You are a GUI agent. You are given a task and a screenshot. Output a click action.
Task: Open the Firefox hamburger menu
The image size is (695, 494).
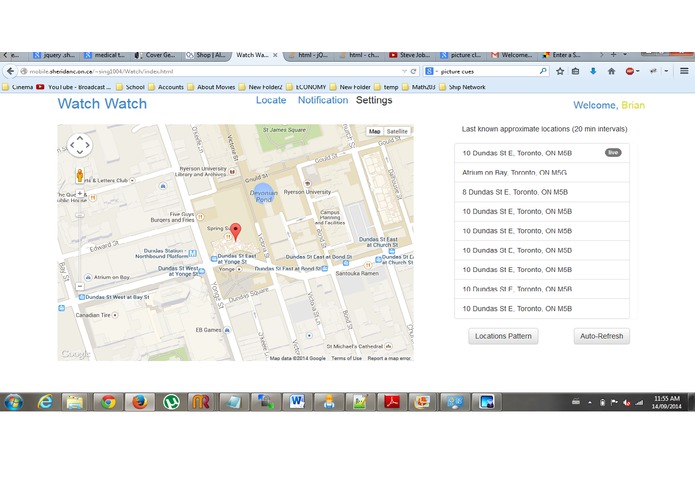point(684,71)
